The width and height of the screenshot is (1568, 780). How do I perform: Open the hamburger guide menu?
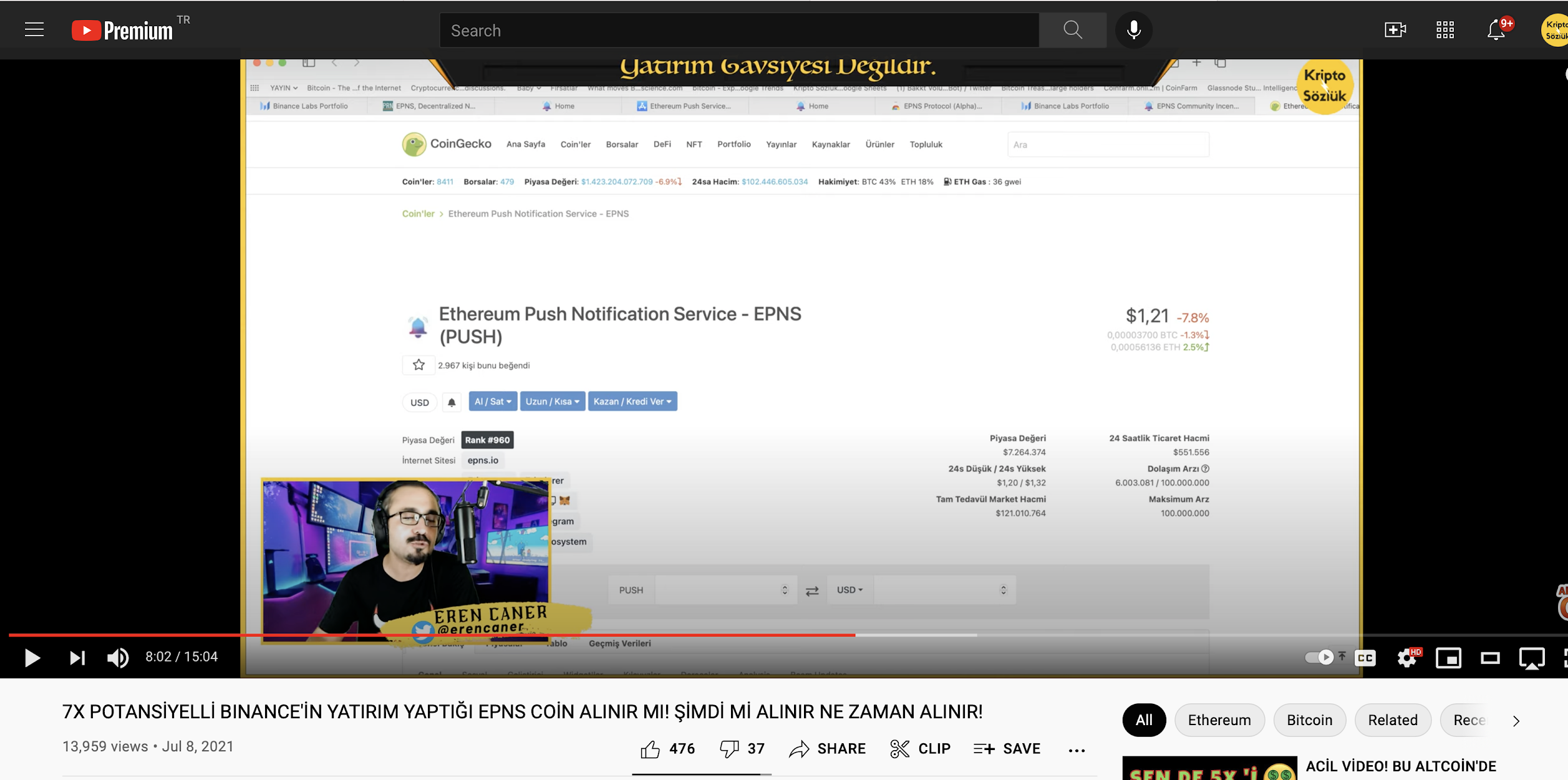[34, 29]
